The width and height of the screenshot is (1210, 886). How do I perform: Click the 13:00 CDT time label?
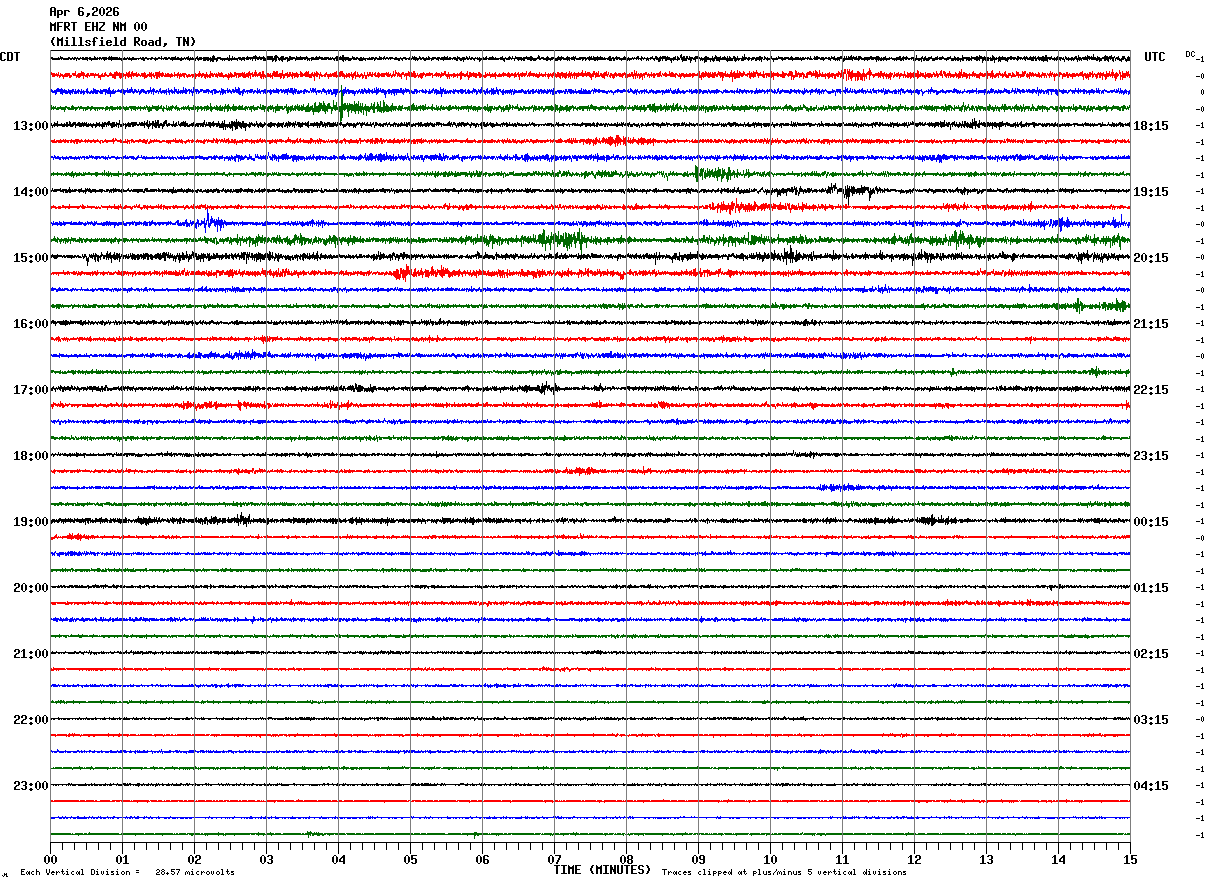tap(31, 125)
